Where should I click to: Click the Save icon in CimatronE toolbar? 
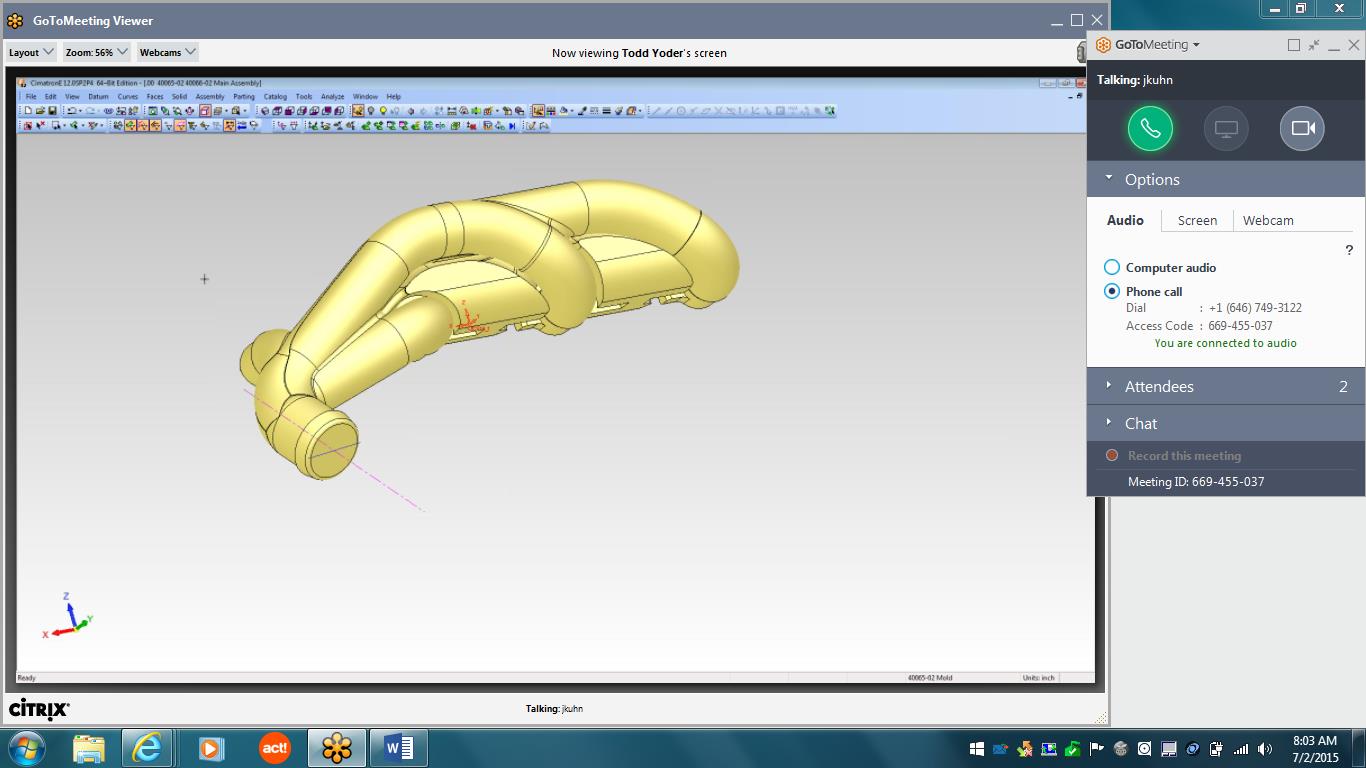52,110
